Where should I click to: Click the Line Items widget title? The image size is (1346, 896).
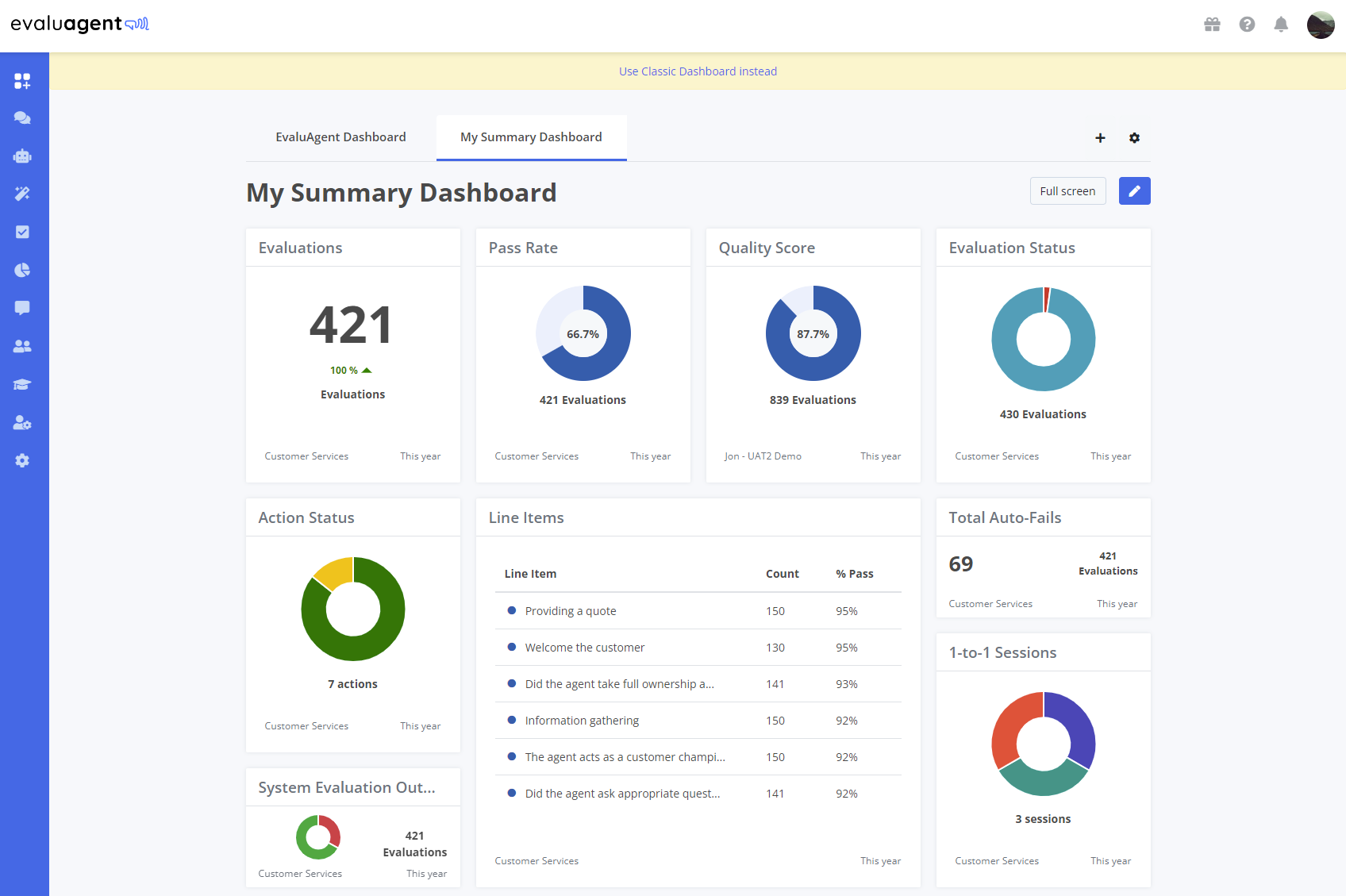click(526, 517)
